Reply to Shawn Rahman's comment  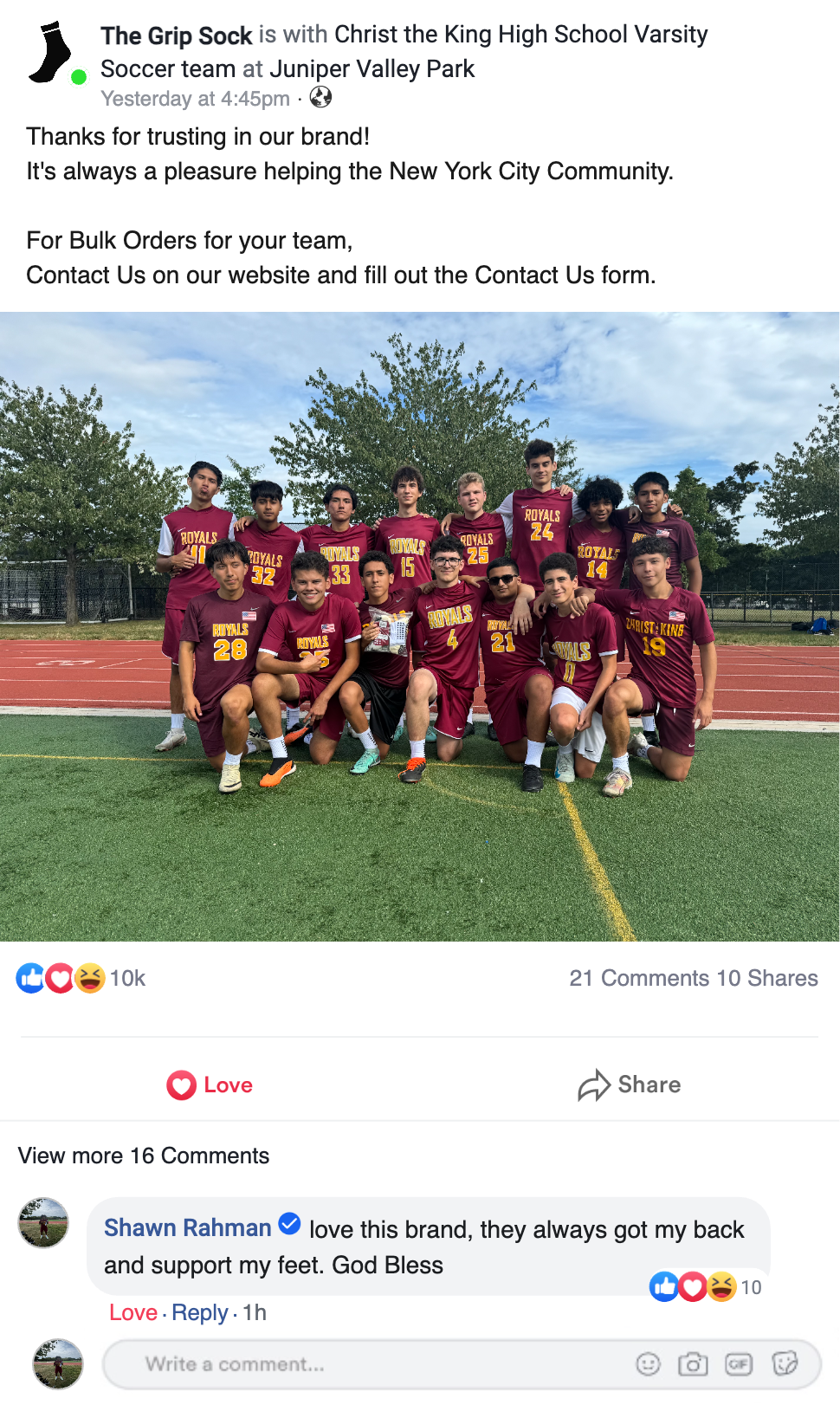click(x=199, y=1312)
